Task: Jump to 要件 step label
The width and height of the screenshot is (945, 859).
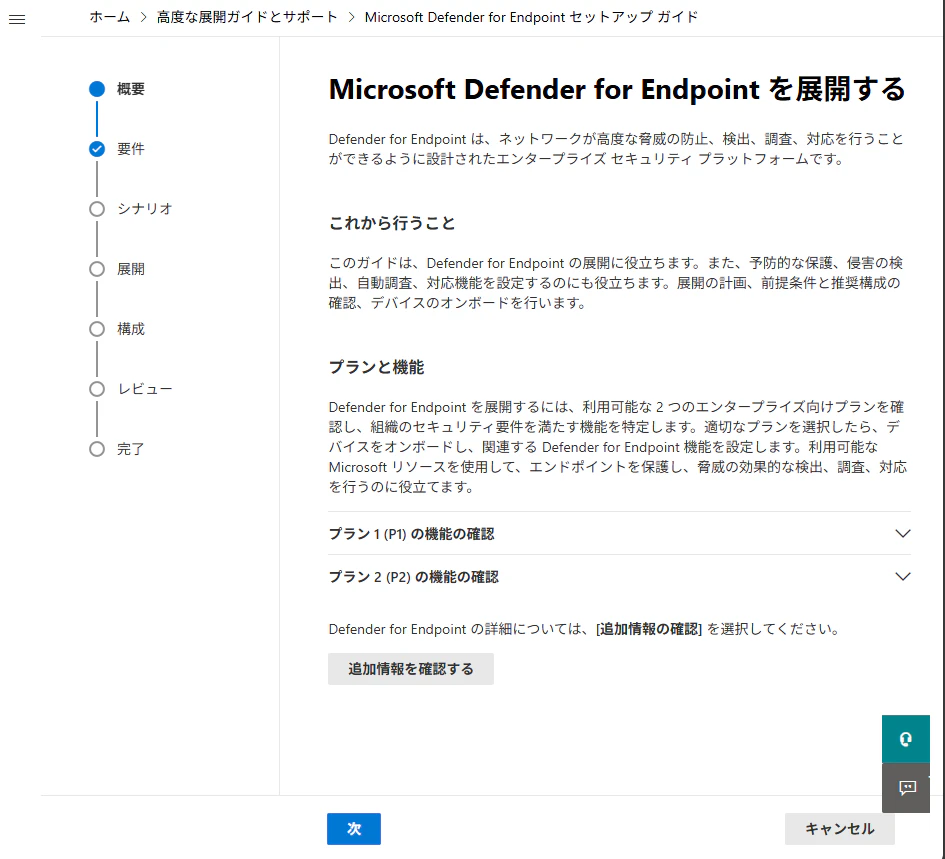Action: coord(131,149)
